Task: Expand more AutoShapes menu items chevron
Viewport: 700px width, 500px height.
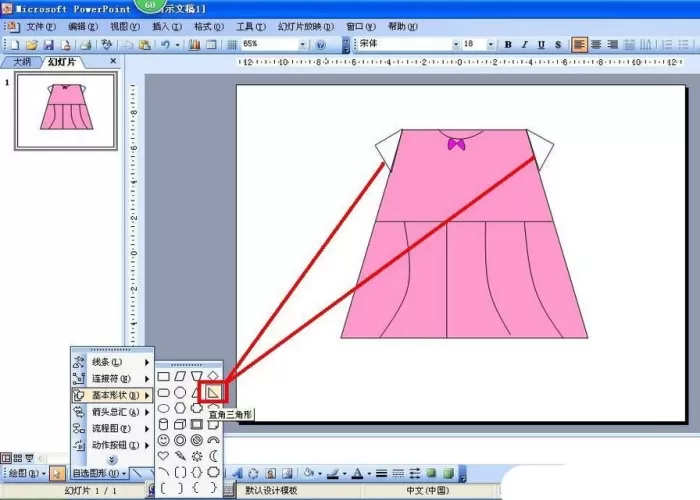Action: (x=112, y=459)
